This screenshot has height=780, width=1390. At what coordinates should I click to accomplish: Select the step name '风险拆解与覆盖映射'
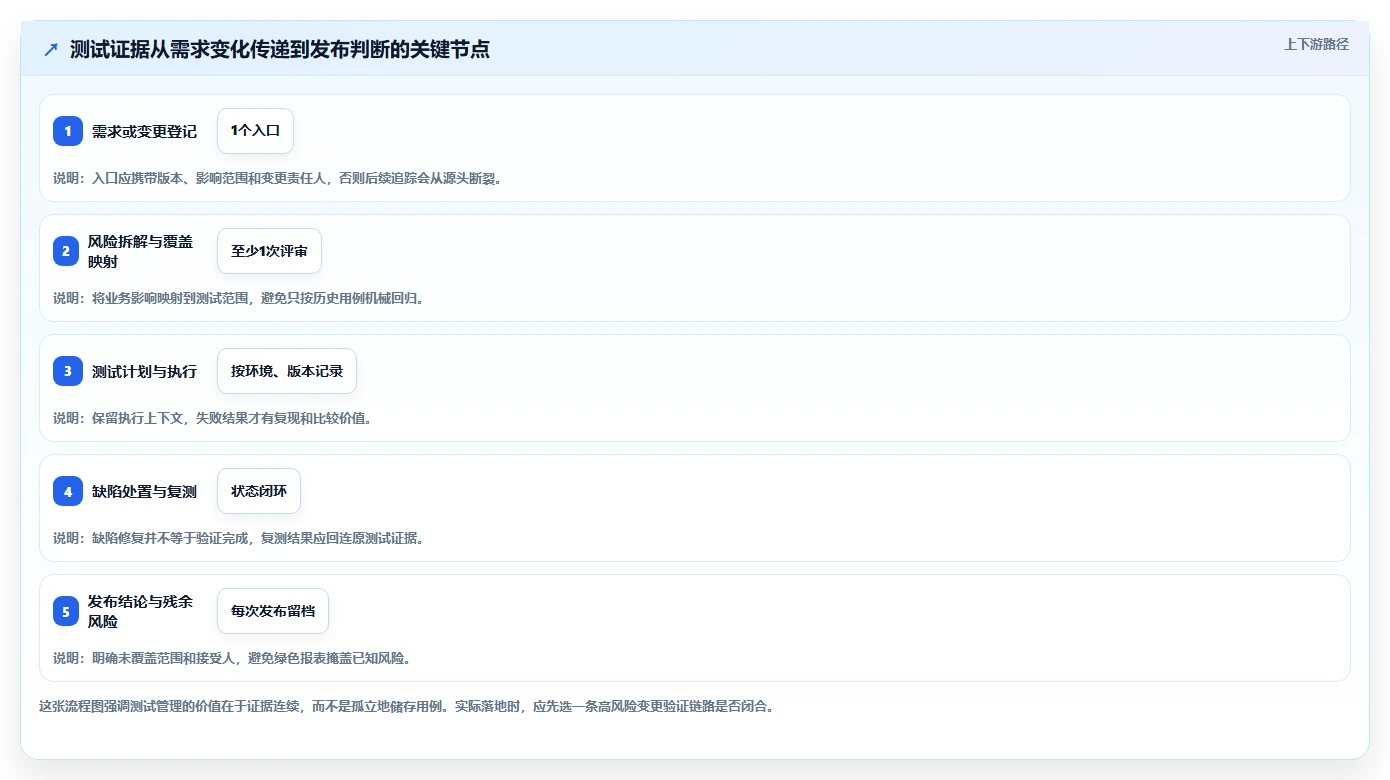coord(140,251)
